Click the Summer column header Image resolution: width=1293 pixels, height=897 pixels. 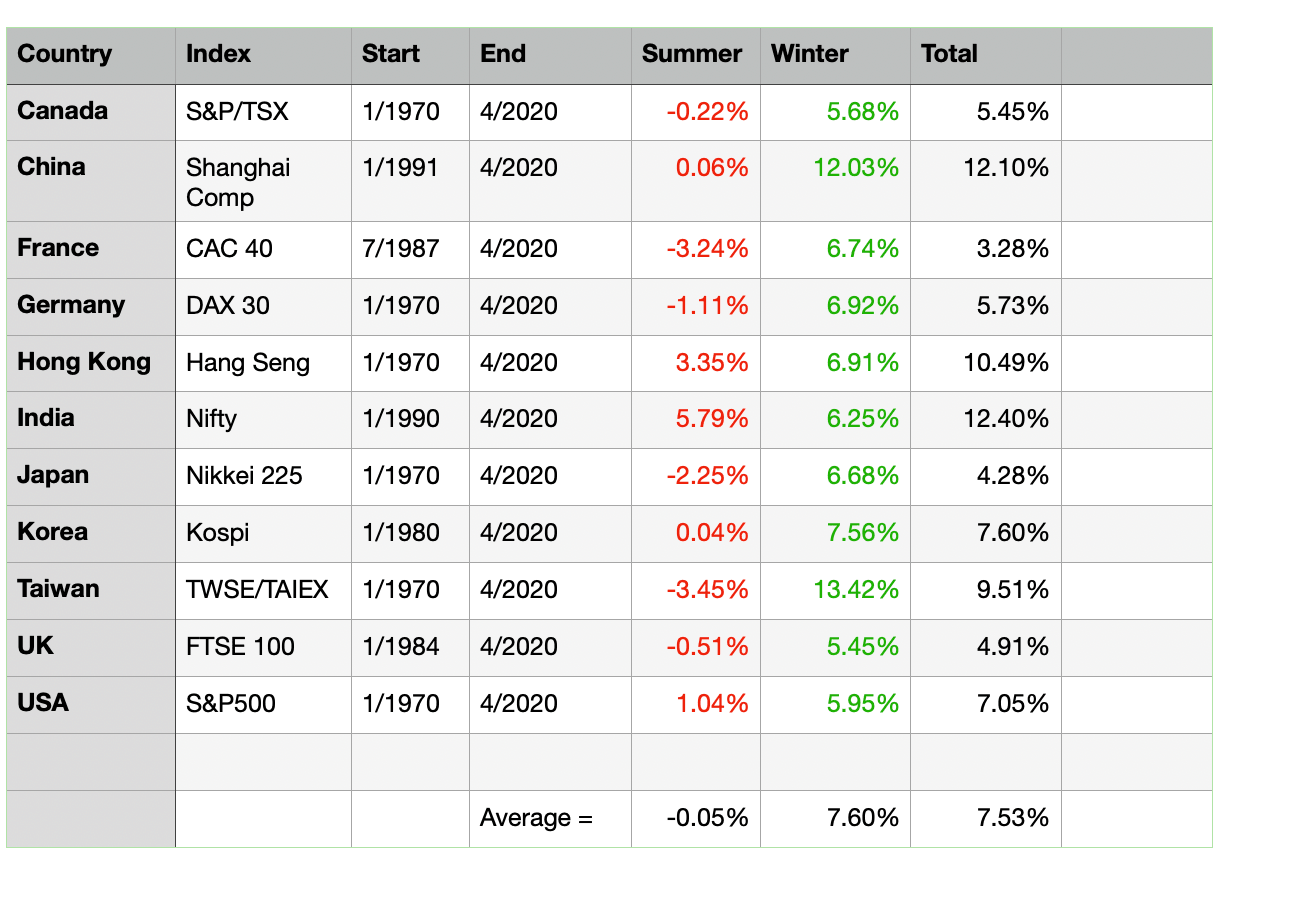692,54
